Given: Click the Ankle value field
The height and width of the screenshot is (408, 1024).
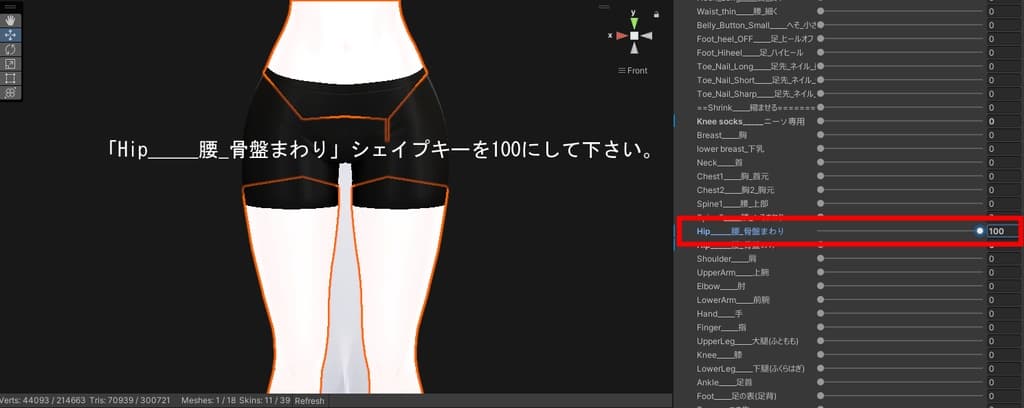Looking at the screenshot, I should [1003, 382].
